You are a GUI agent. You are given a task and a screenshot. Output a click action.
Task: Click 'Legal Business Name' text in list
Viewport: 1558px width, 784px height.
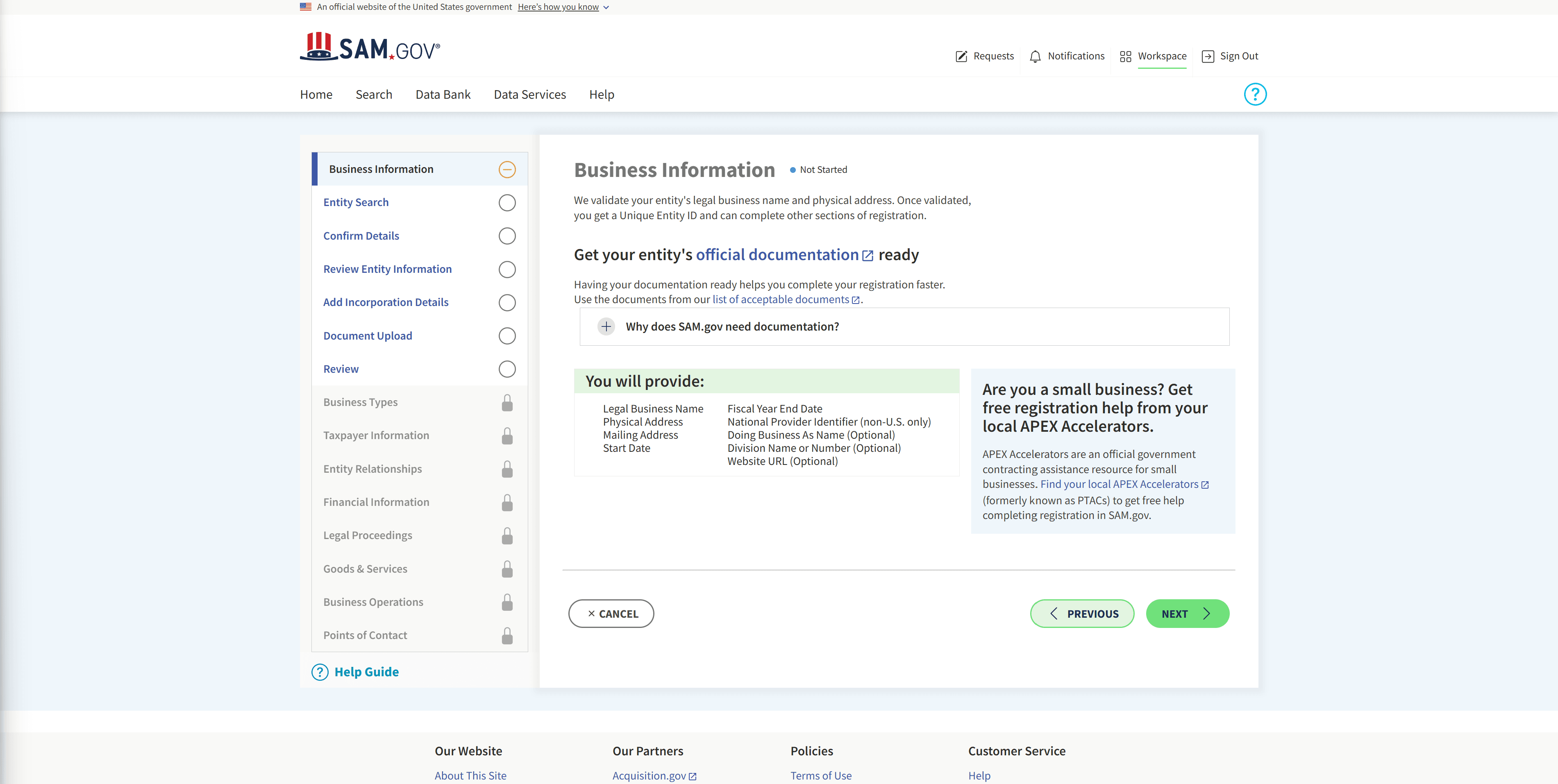tap(653, 409)
